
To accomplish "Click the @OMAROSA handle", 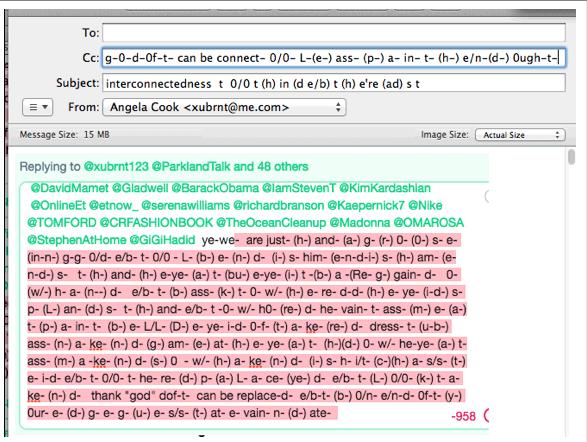I will (429, 223).
